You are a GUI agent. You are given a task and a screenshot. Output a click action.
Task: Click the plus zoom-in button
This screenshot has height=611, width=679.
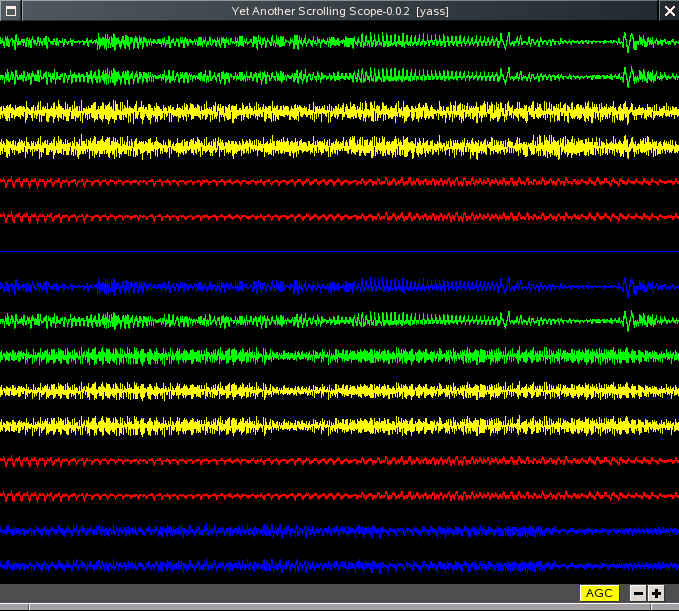(656, 593)
